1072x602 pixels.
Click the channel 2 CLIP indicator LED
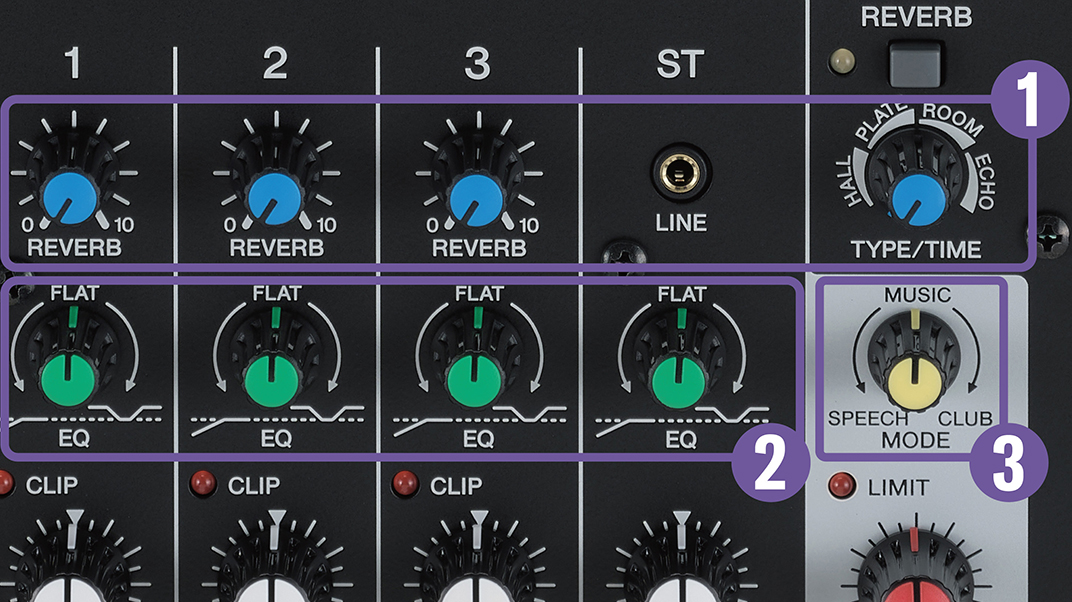tap(203, 483)
